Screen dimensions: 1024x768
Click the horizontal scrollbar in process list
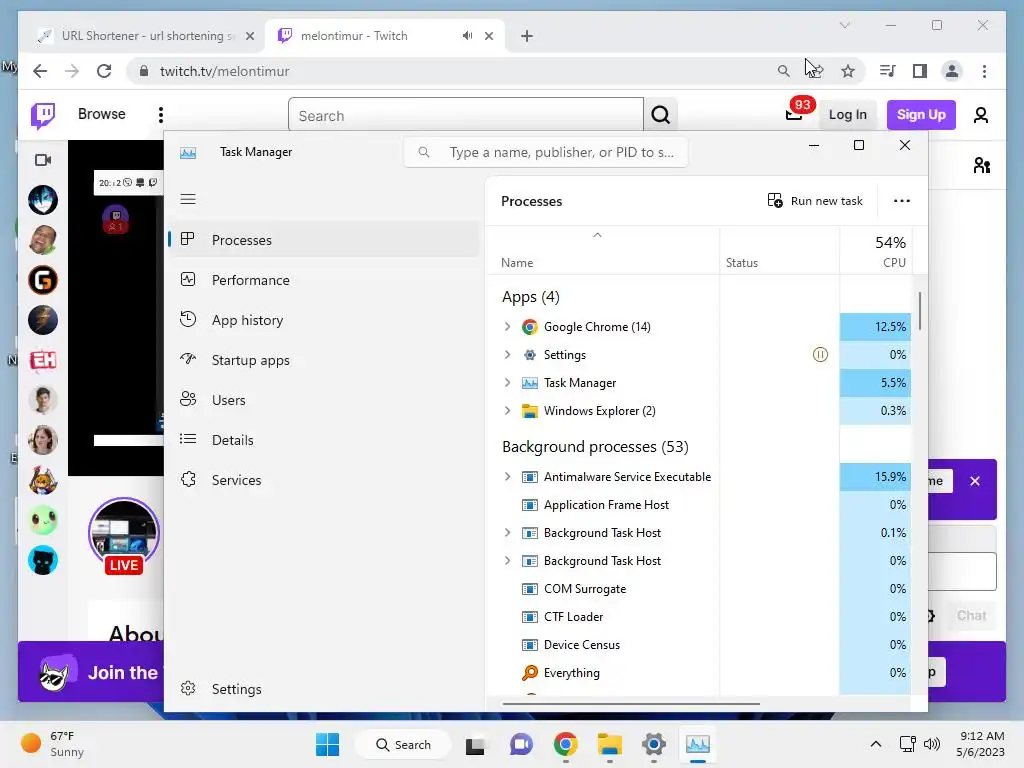click(631, 704)
